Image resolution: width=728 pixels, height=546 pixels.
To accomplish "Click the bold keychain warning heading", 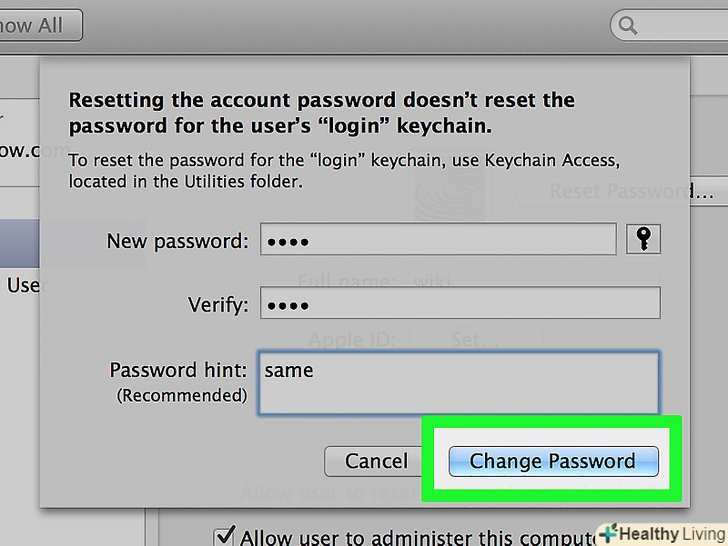I will (320, 113).
